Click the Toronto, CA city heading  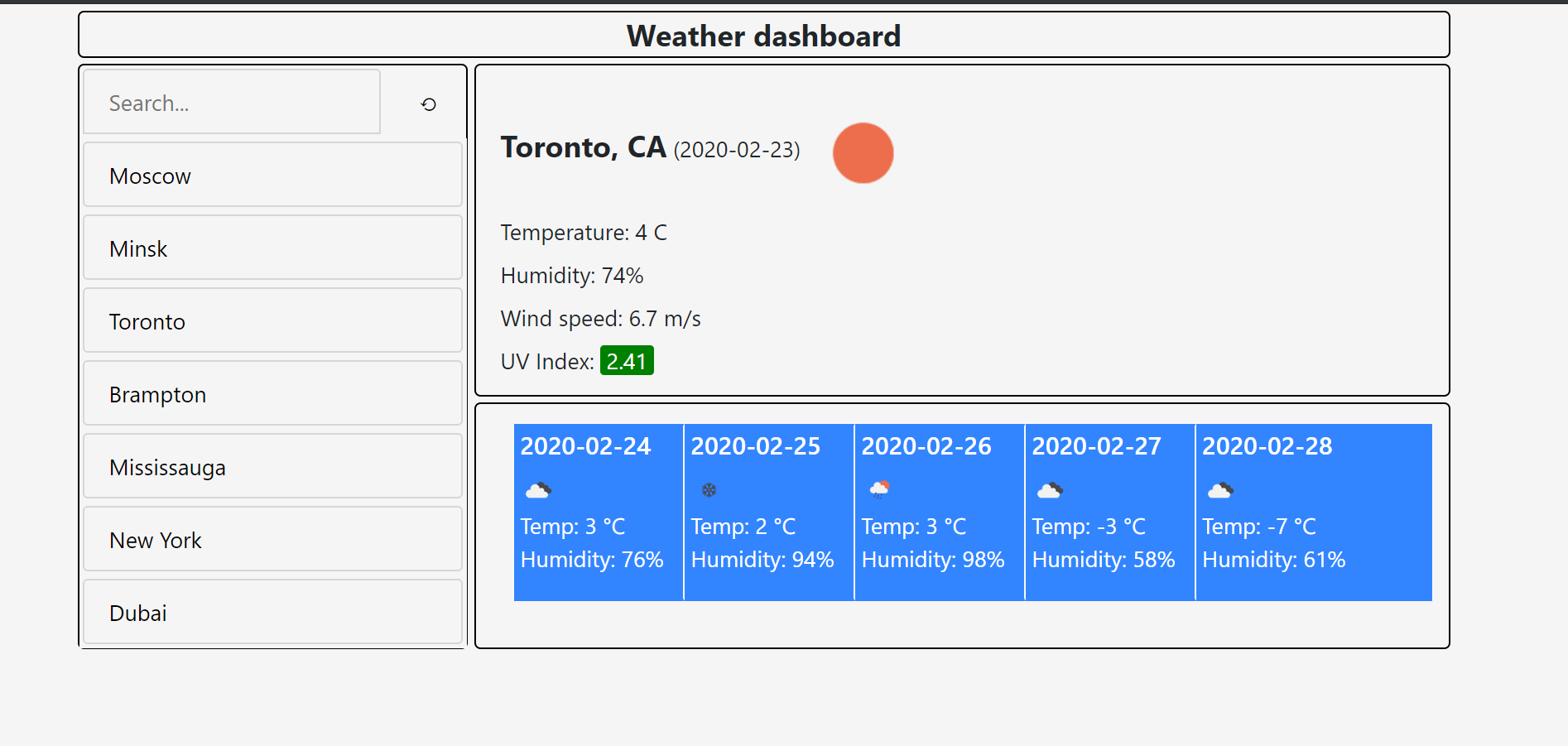click(x=583, y=147)
